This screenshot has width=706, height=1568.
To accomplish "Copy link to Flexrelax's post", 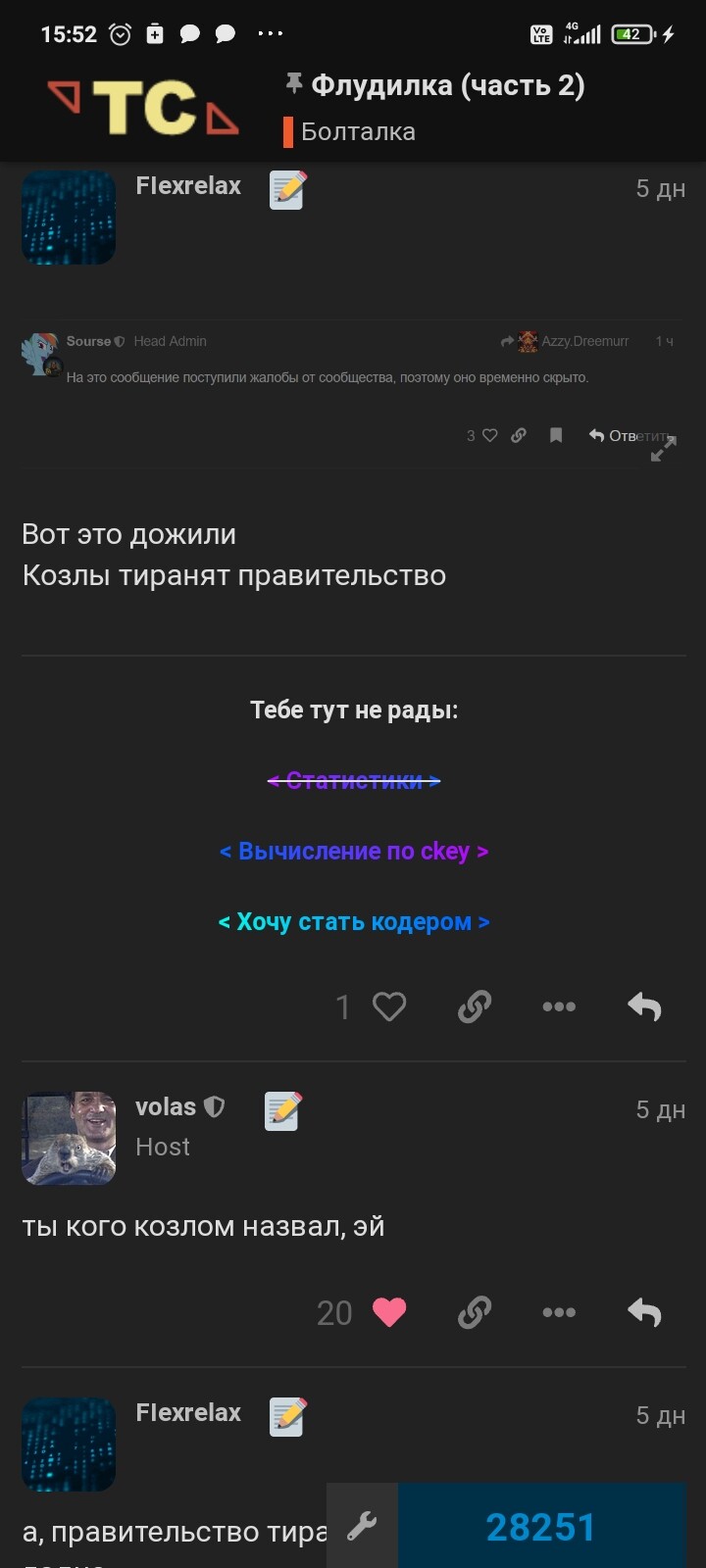I will click(475, 1006).
